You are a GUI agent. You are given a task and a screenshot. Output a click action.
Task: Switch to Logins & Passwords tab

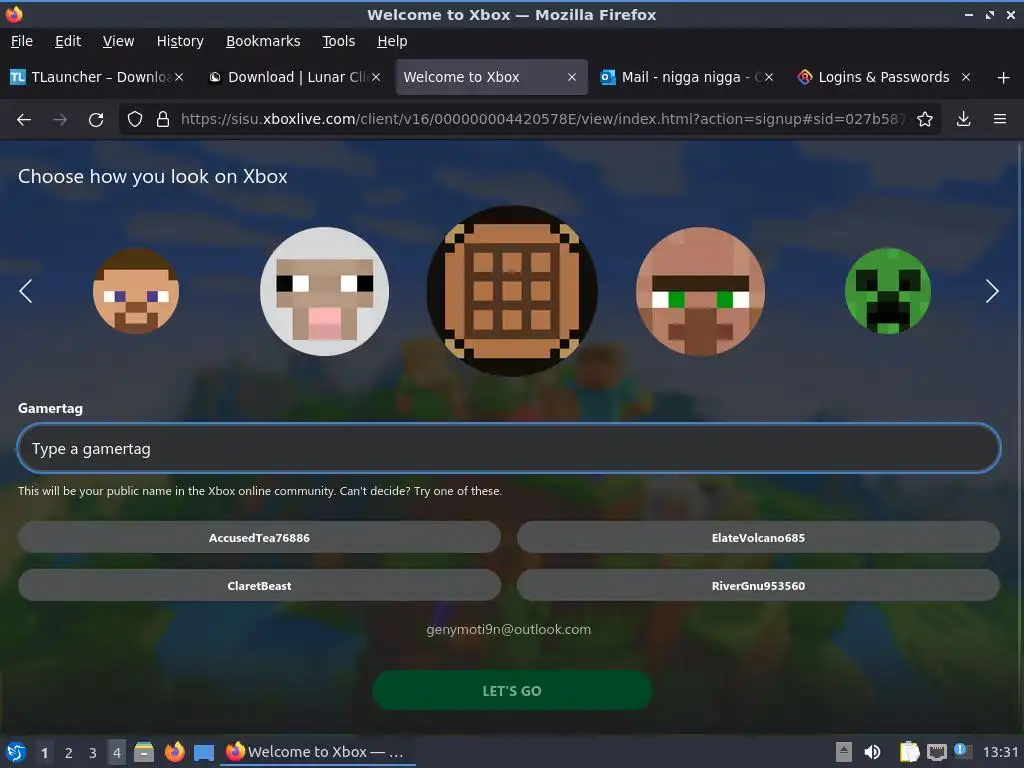(884, 77)
